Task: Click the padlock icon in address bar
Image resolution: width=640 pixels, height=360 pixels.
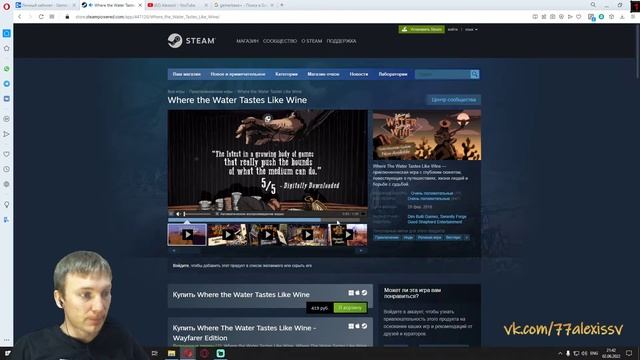Action: click(67, 17)
